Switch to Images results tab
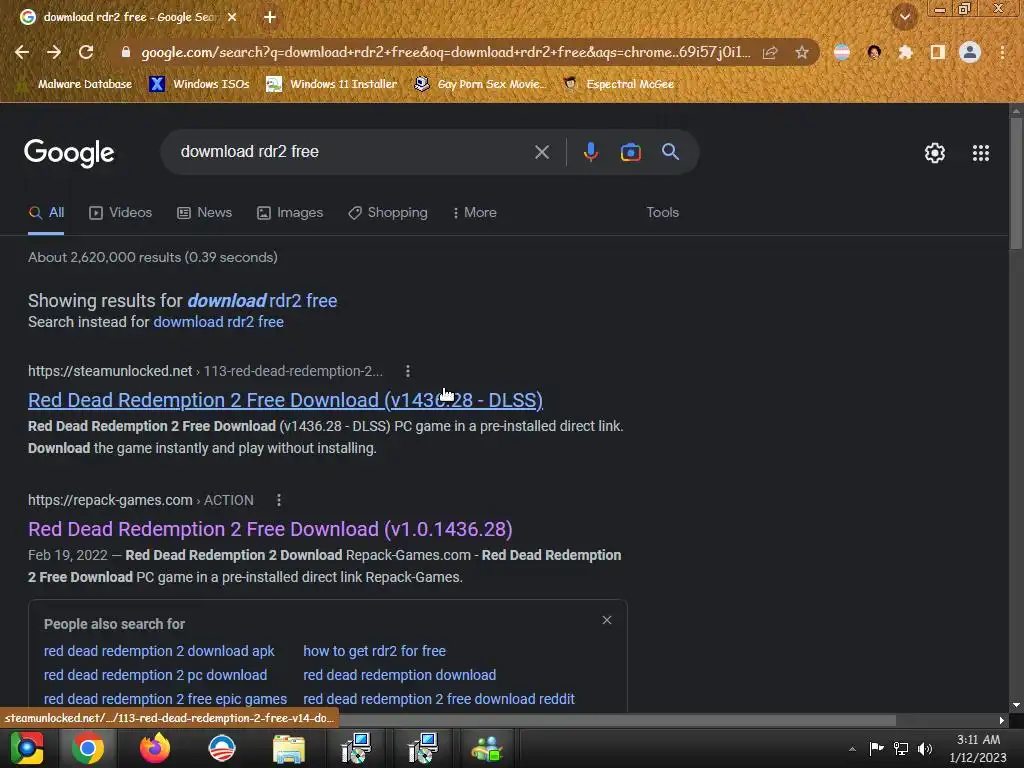Screen dimensions: 1024x768 [290, 213]
